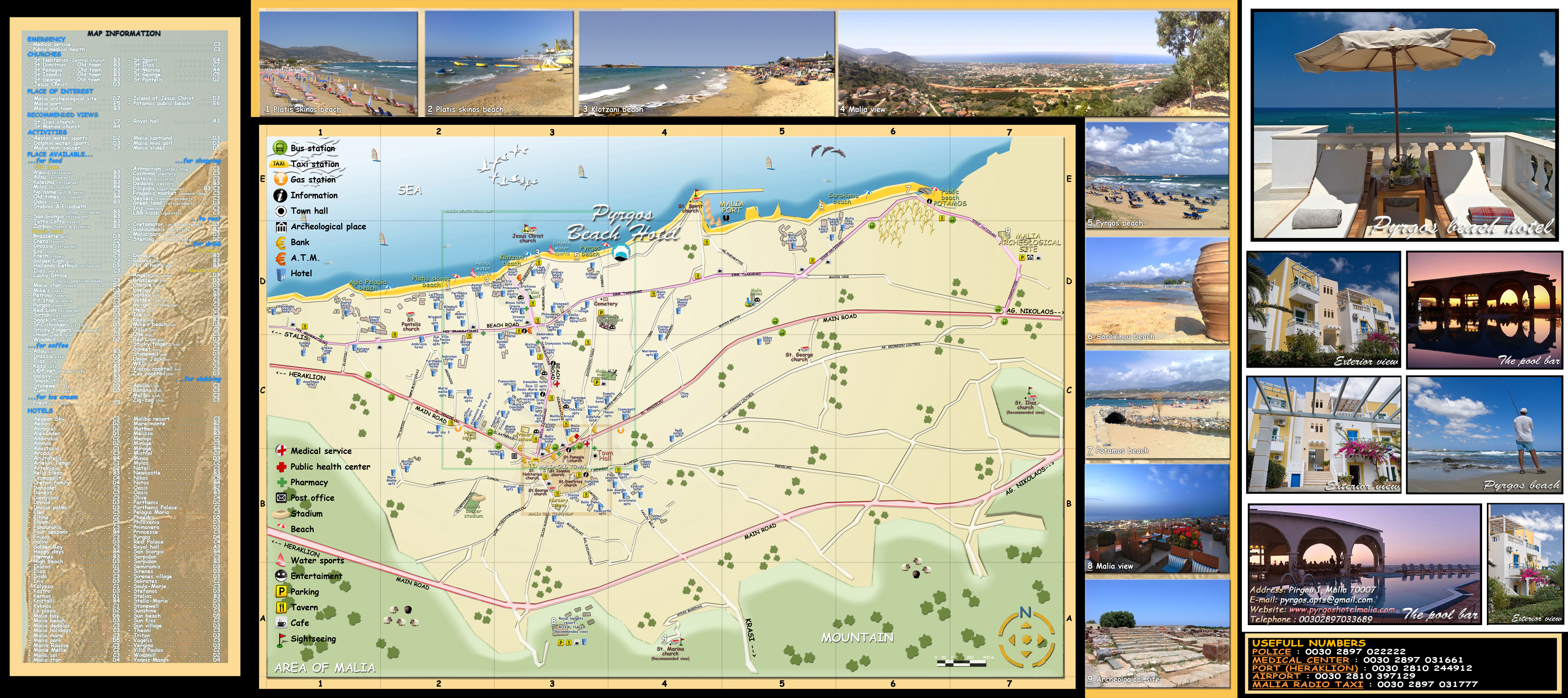Viewport: 1568px width, 698px height.
Task: Click the Tavern legend icon
Action: pos(281,607)
